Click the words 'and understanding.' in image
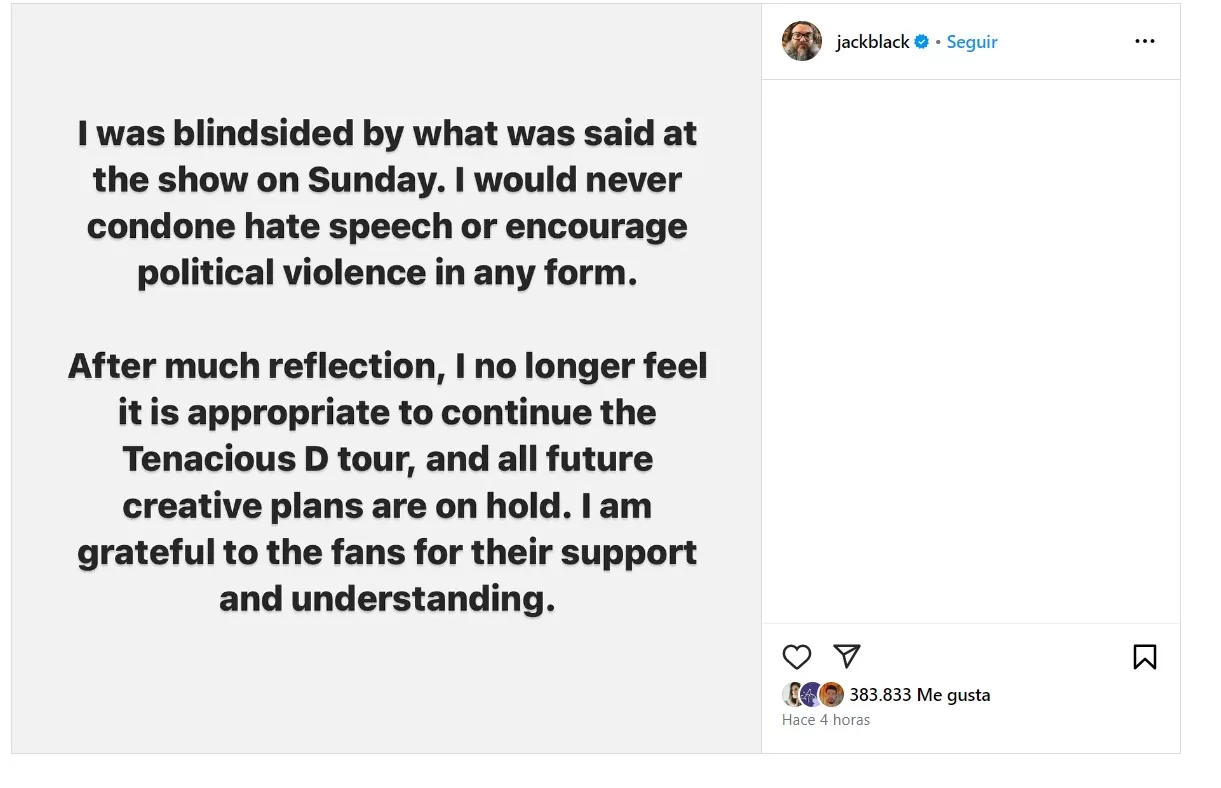 [387, 599]
